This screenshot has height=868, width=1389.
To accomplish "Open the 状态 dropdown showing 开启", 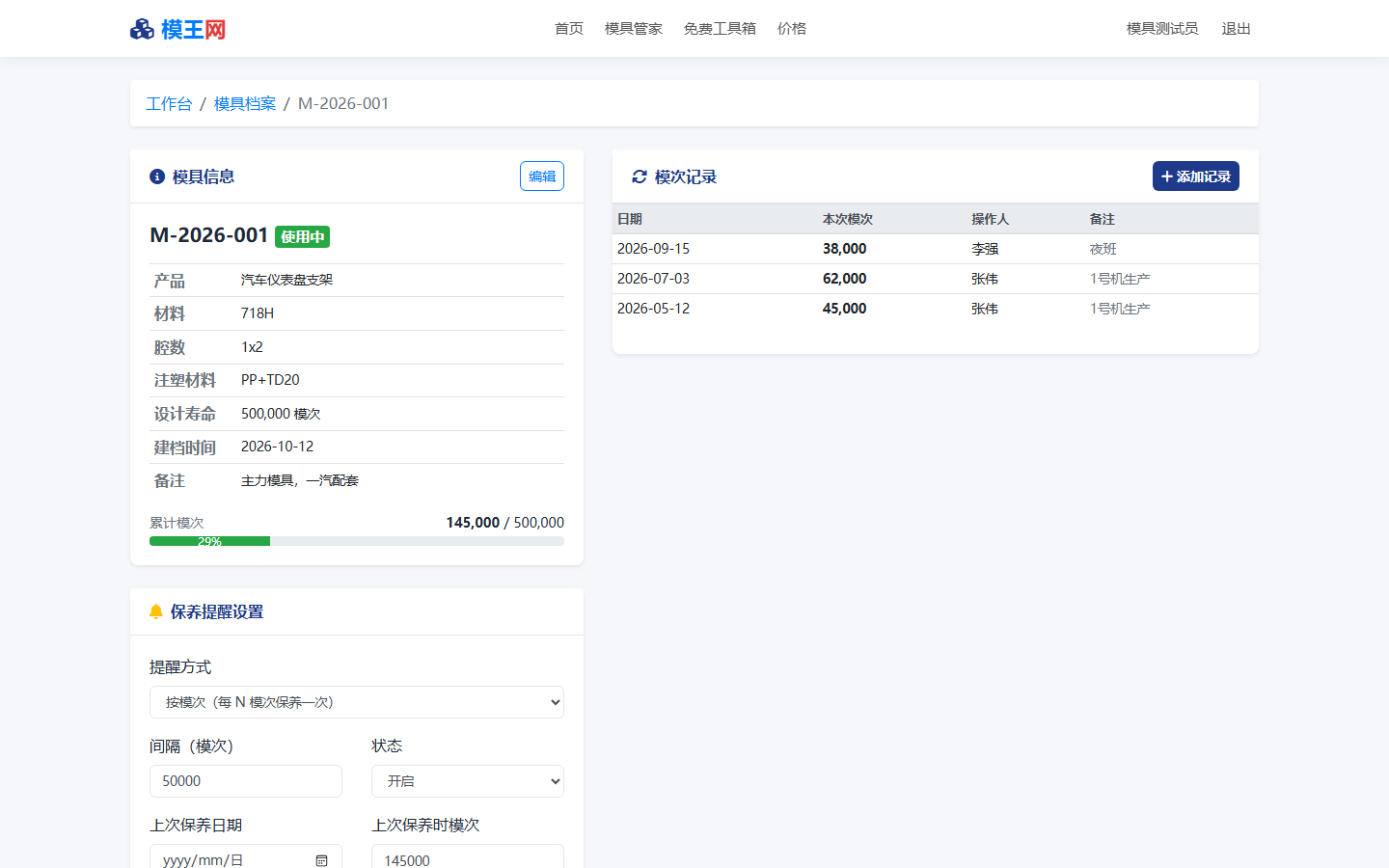I will [468, 781].
